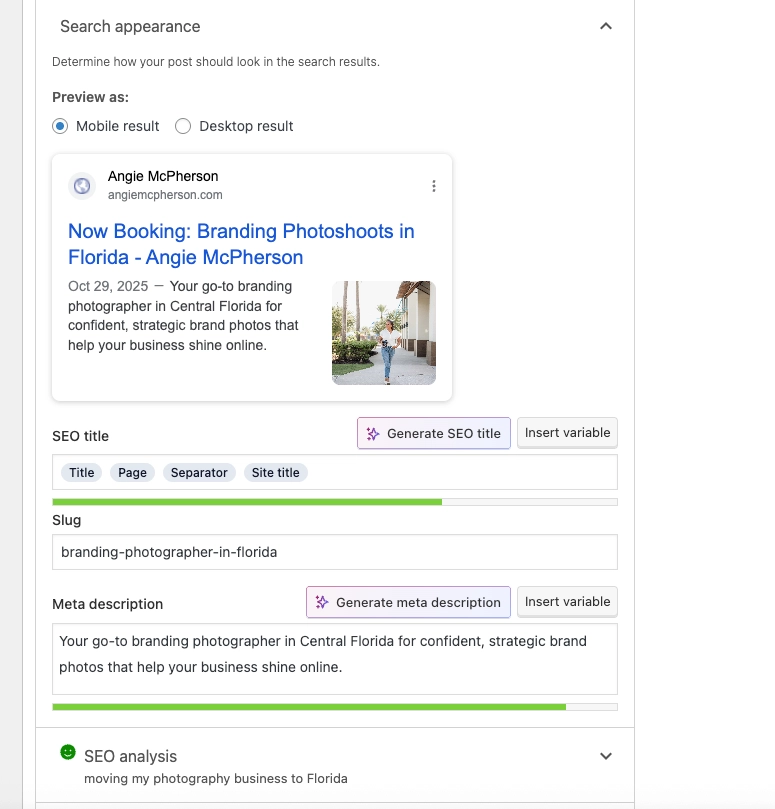775x809 pixels.
Task: Click into the Meta description text area
Action: pyautogui.click(x=335, y=659)
